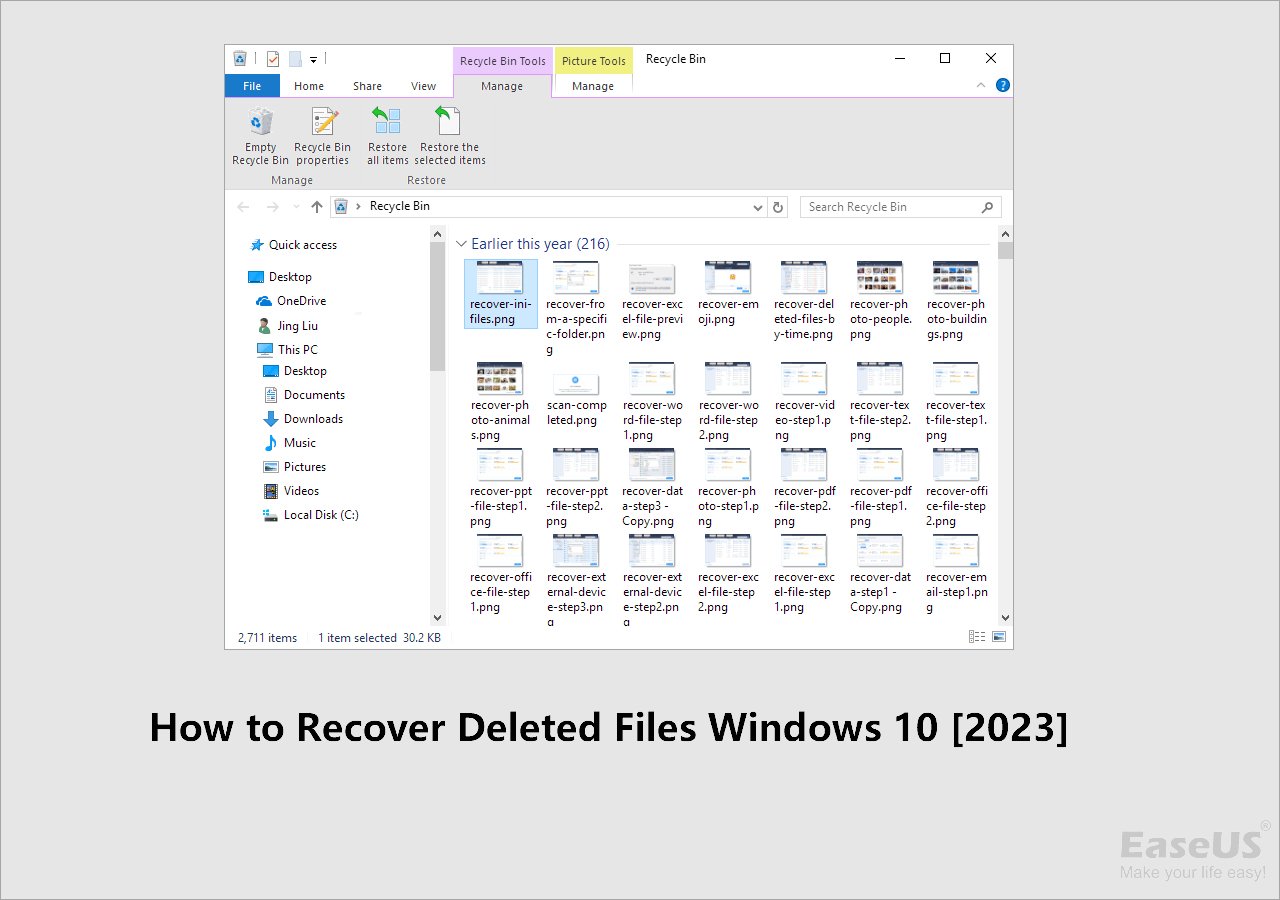The image size is (1280, 900).
Task: Select recover-data-step3 - Copy.png file
Action: click(652, 488)
